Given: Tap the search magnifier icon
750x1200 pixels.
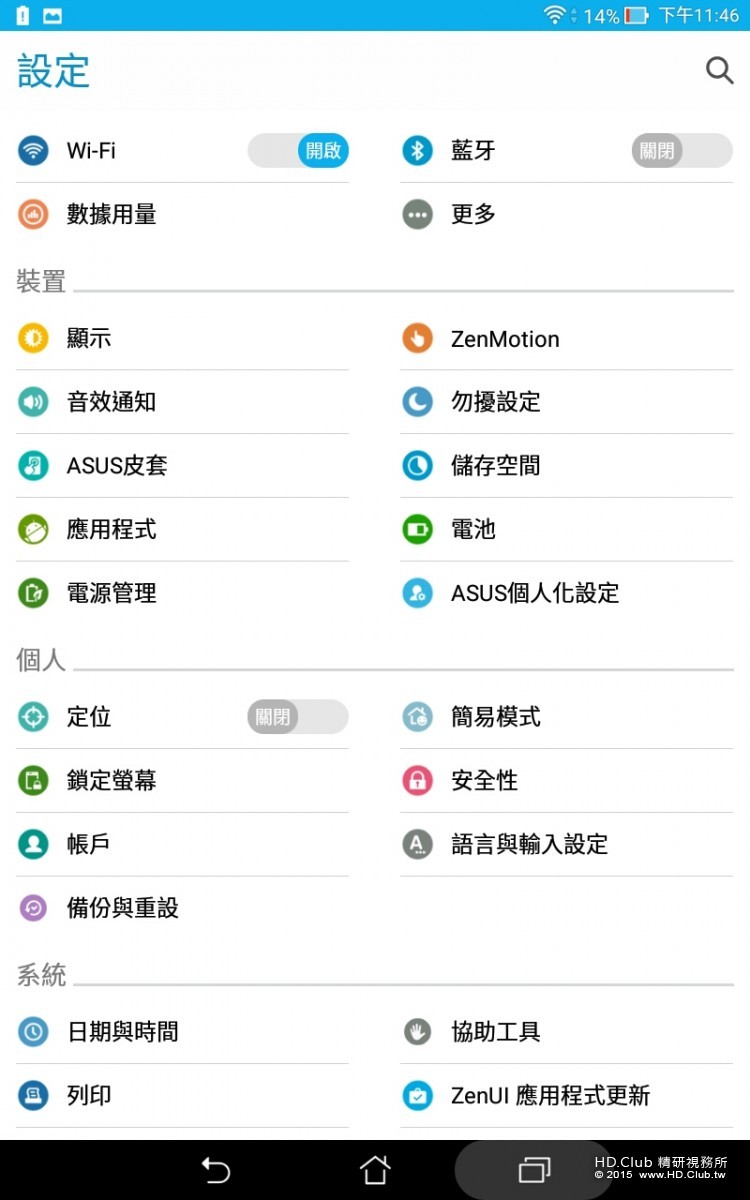Looking at the screenshot, I should (719, 70).
